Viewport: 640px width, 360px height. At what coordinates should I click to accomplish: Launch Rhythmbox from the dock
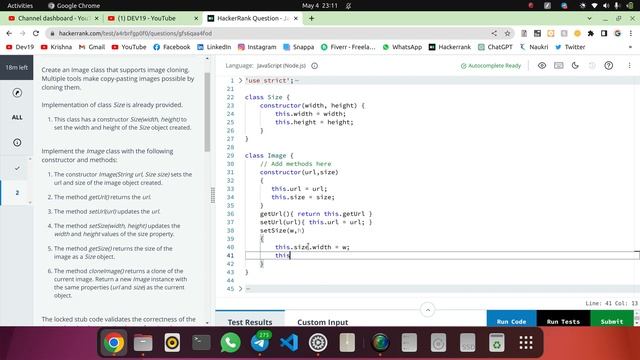172,342
